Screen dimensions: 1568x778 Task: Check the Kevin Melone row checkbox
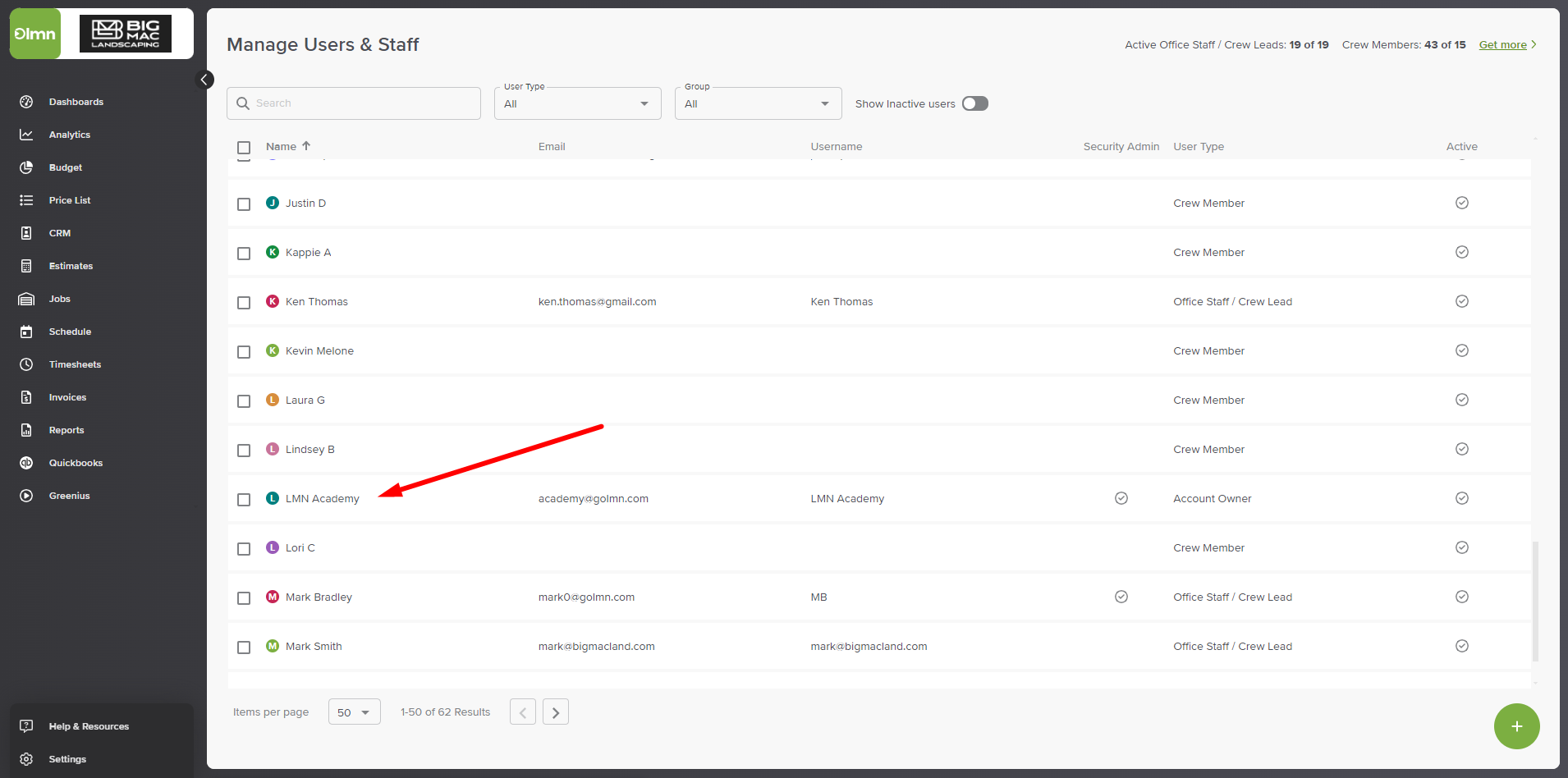(244, 352)
